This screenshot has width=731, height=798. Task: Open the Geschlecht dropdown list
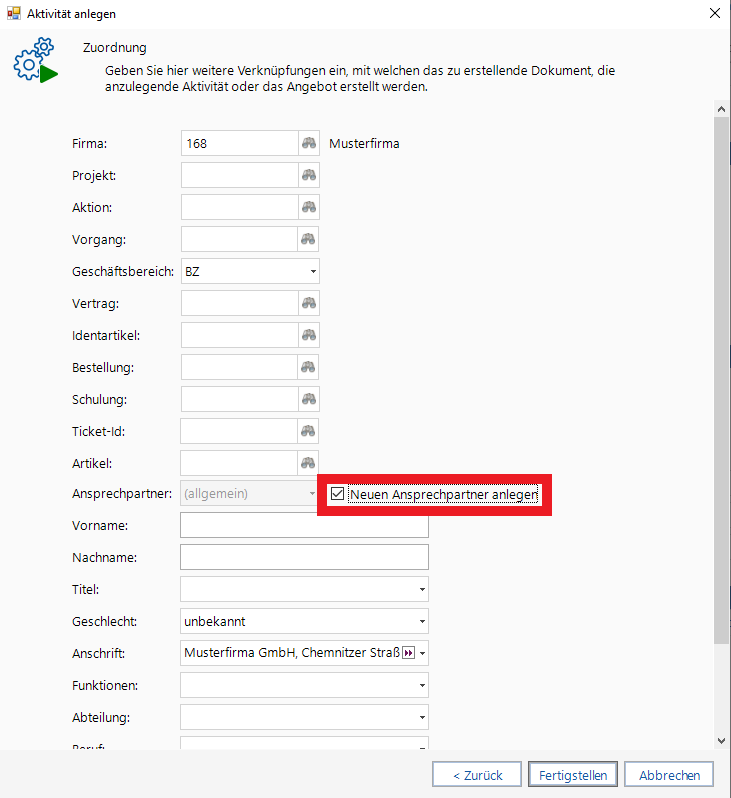(x=422, y=622)
